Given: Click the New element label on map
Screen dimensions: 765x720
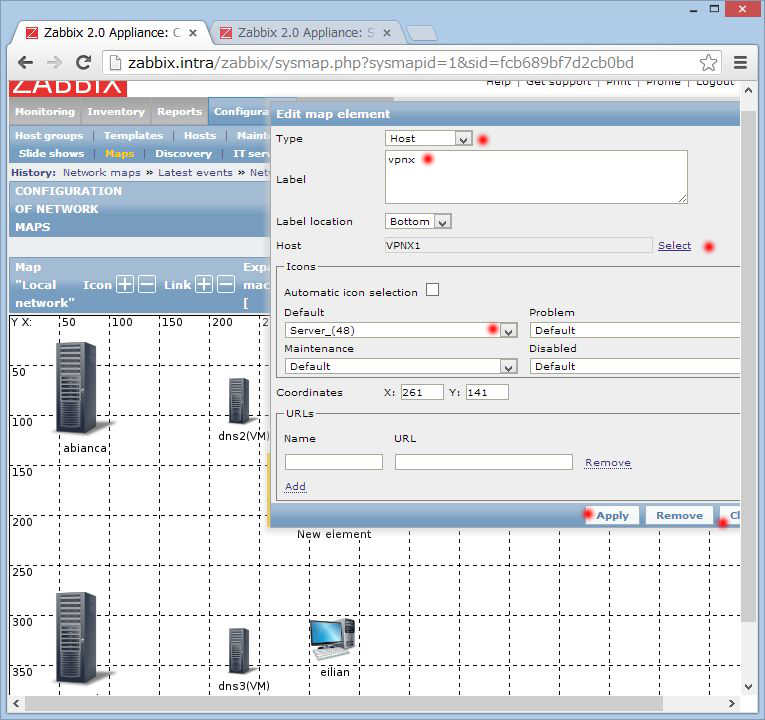Looking at the screenshot, I should (334, 534).
